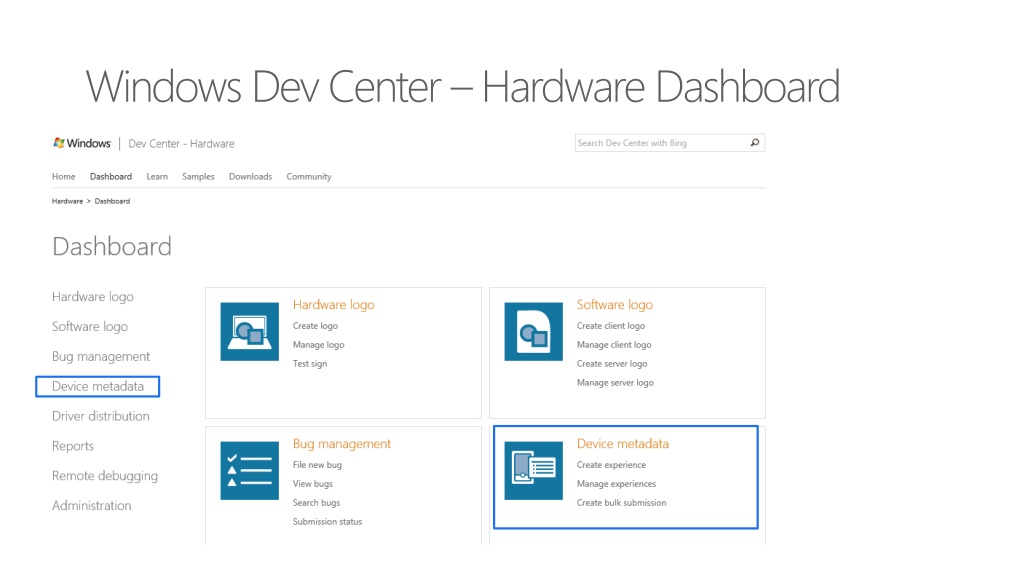Go to Samples in the top navigation
Image resolution: width=1024 pixels, height=576 pixels.
pos(198,176)
